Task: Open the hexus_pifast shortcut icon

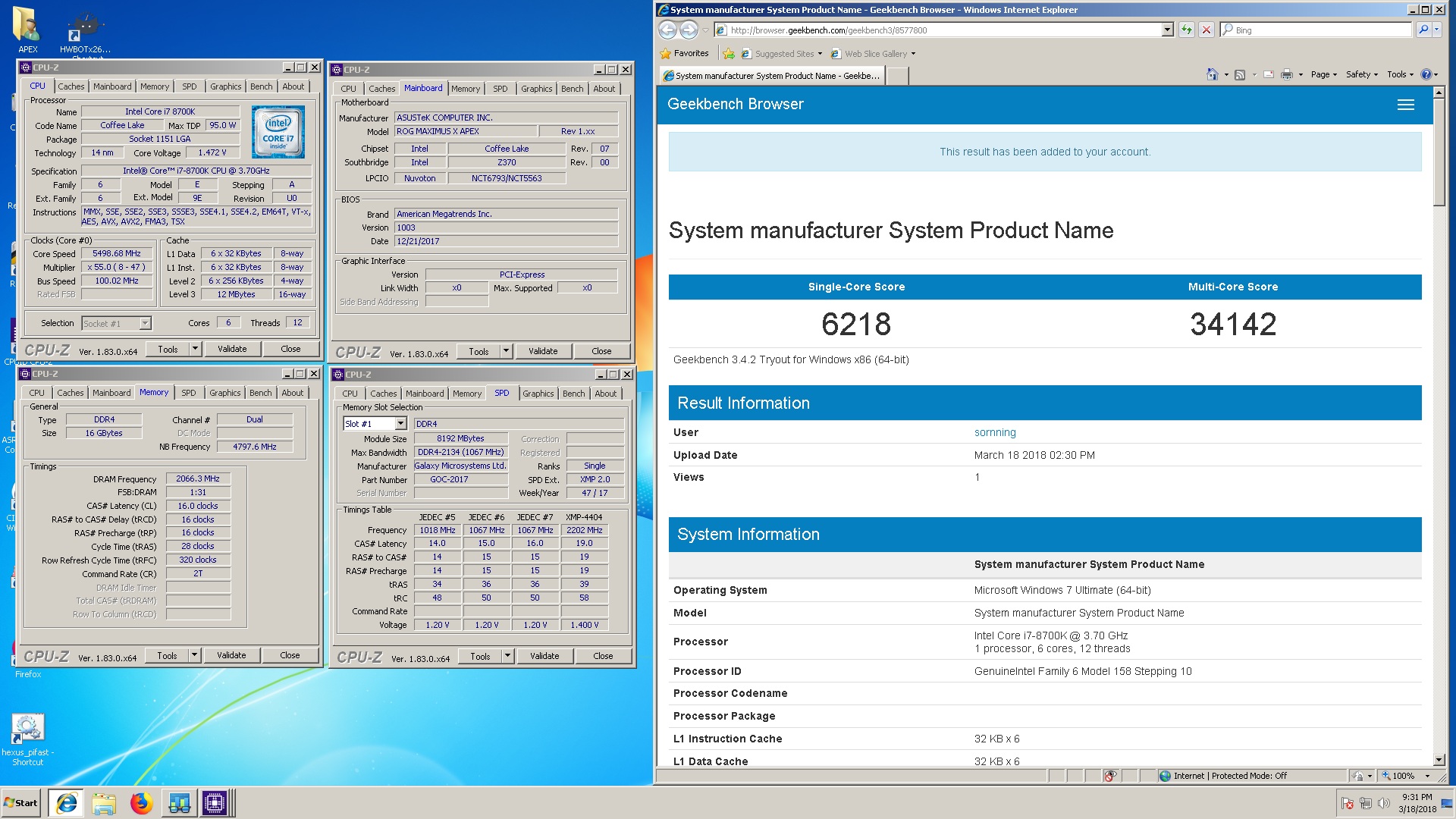Action: point(28,739)
